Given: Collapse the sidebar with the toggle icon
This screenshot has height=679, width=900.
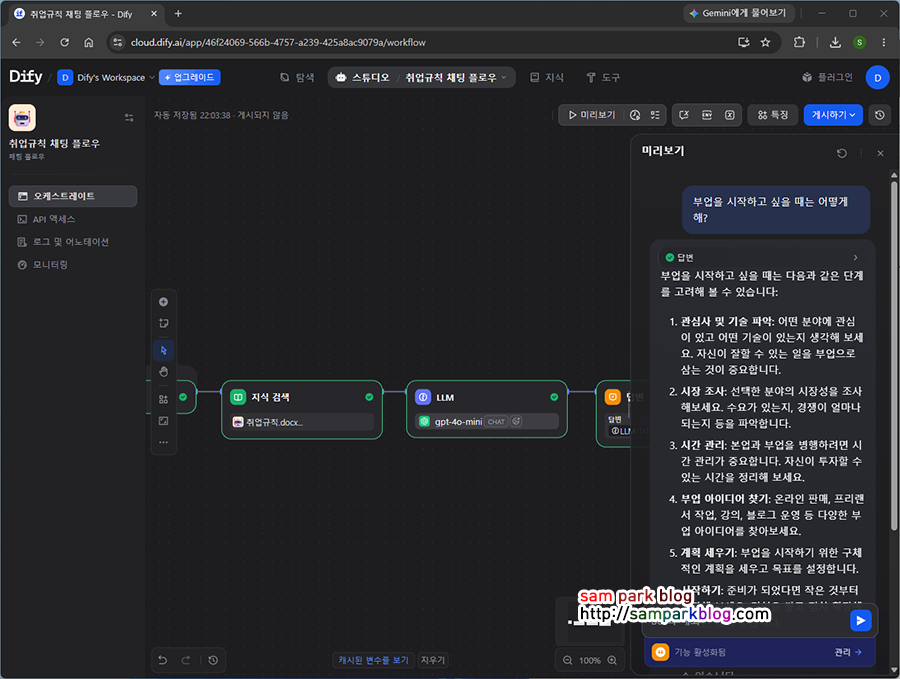Looking at the screenshot, I should point(129,118).
